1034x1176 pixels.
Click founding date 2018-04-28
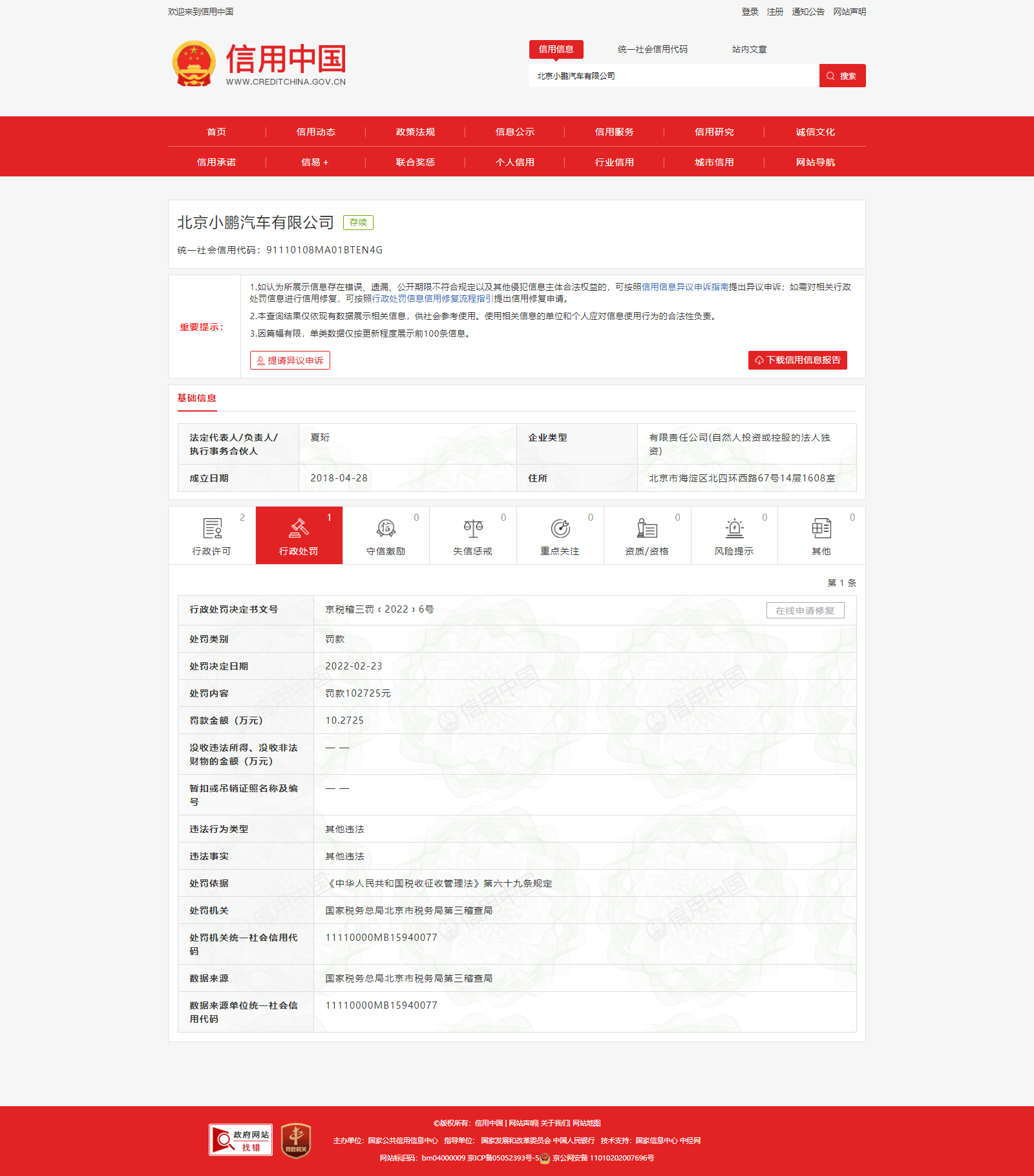pyautogui.click(x=339, y=478)
